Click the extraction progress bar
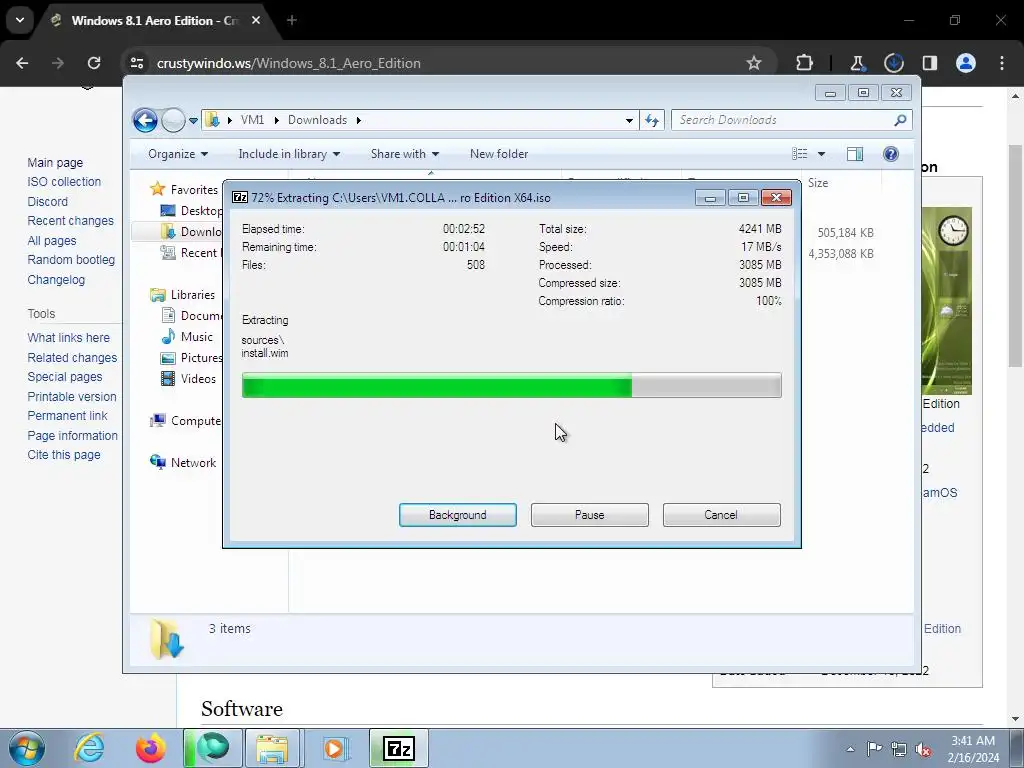1024x768 pixels. [511, 385]
